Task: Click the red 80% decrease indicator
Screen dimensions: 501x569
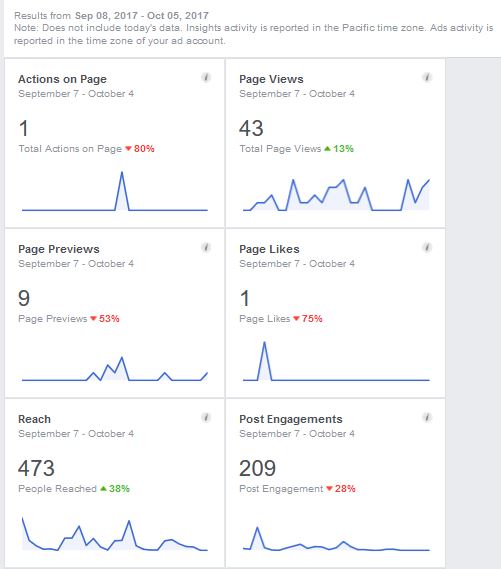Action: pyautogui.click(x=140, y=149)
